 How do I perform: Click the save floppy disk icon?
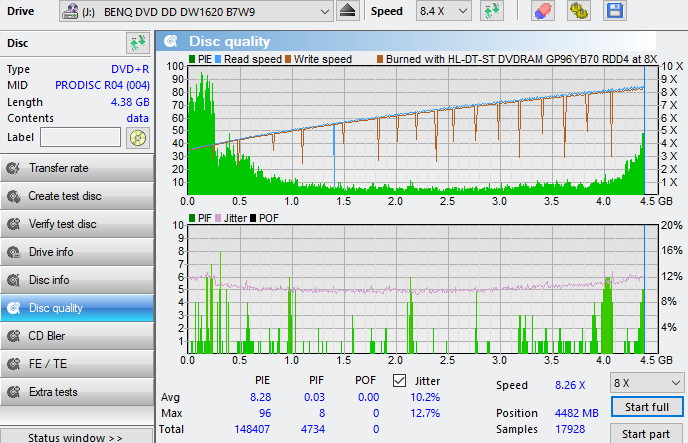[x=614, y=11]
